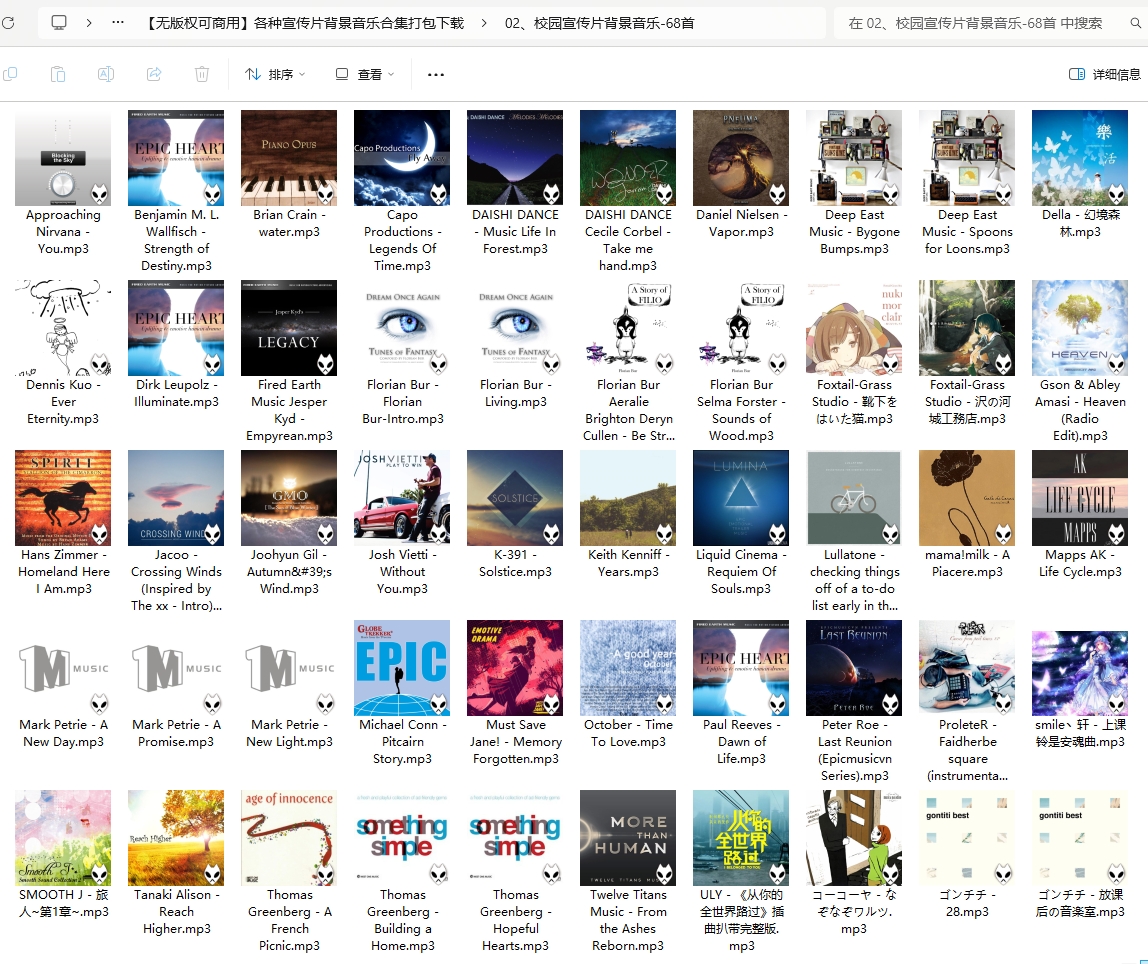The height and width of the screenshot is (964, 1148).
Task: Click the delete trash icon
Action: (202, 74)
